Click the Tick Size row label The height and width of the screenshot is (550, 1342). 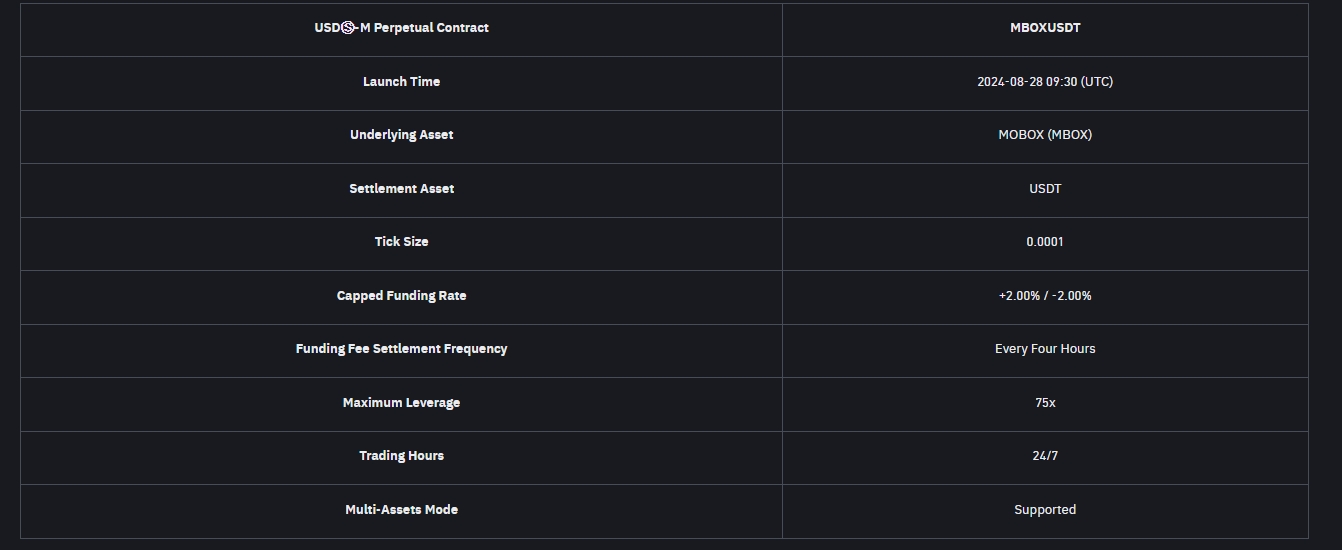(401, 242)
